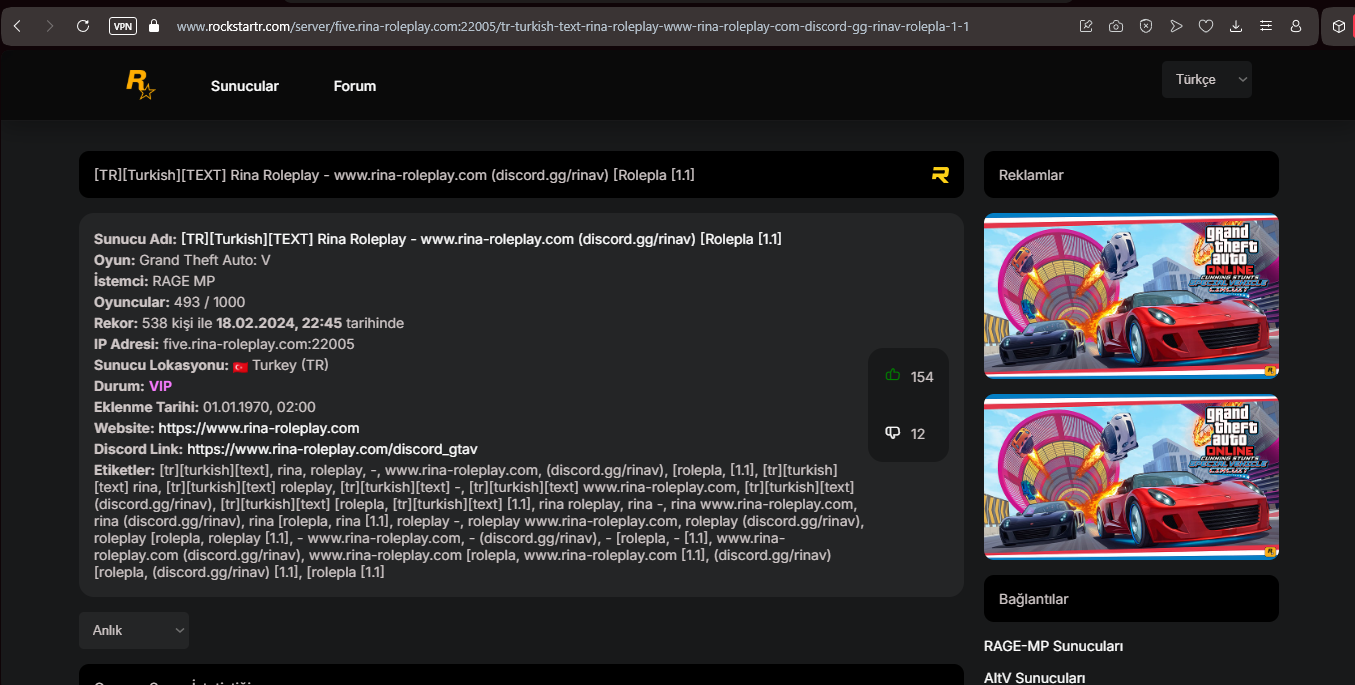Open the Forum menu item
The height and width of the screenshot is (685, 1355).
tap(355, 86)
